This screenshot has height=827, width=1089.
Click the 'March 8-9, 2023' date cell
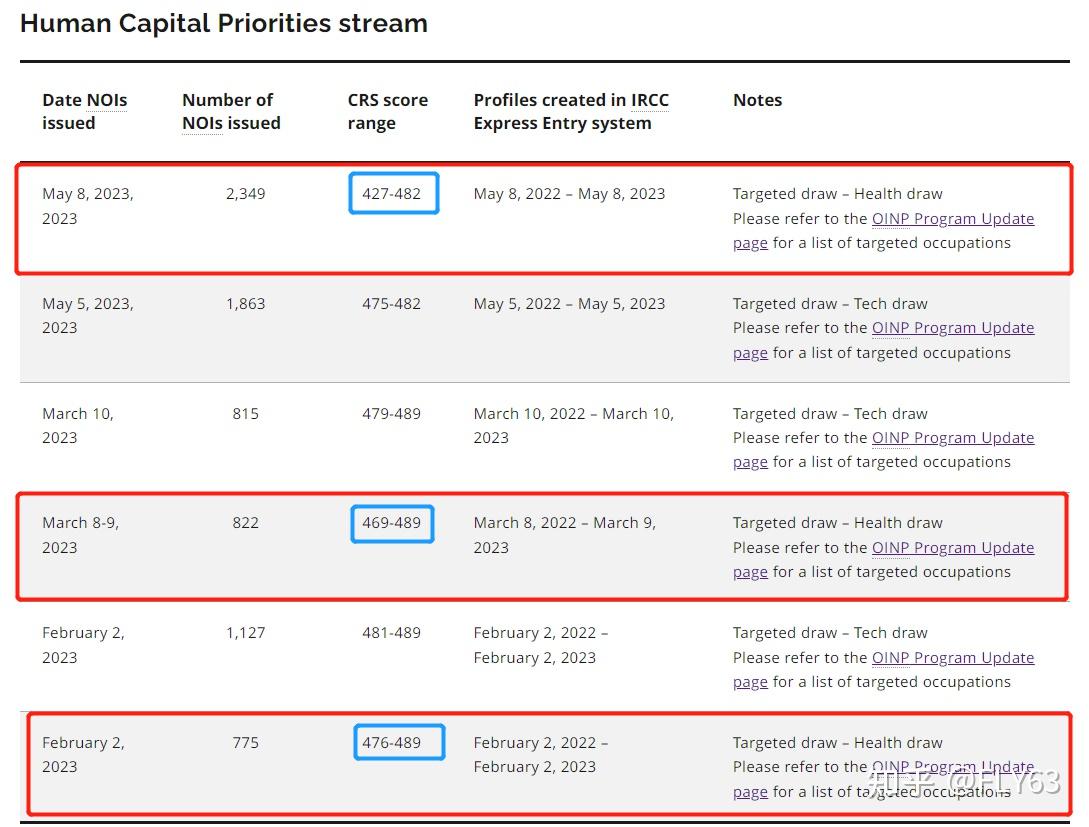(x=81, y=535)
